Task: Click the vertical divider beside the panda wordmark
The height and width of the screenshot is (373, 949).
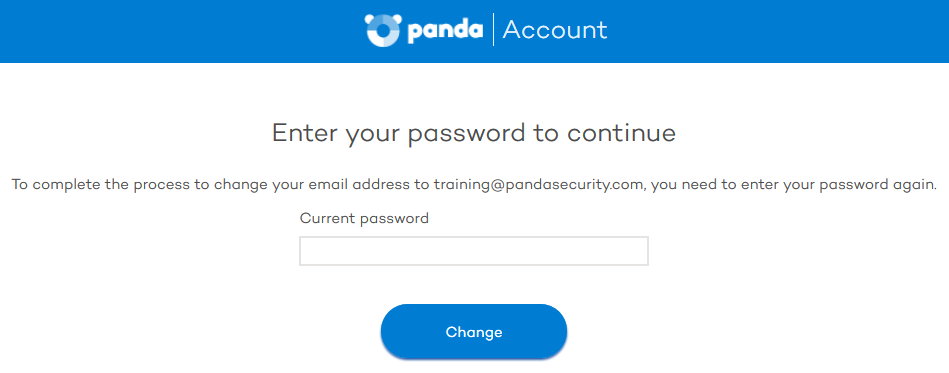Action: tap(493, 30)
